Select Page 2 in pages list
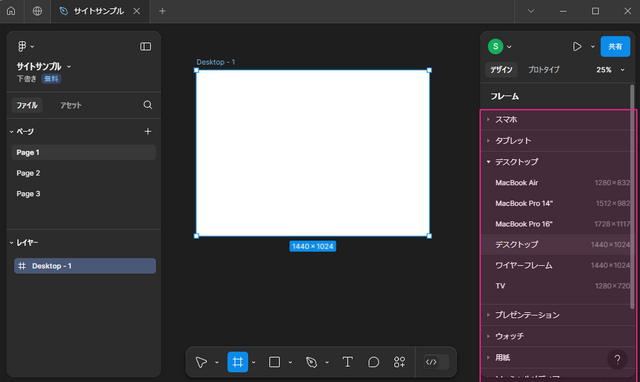 pos(84,173)
